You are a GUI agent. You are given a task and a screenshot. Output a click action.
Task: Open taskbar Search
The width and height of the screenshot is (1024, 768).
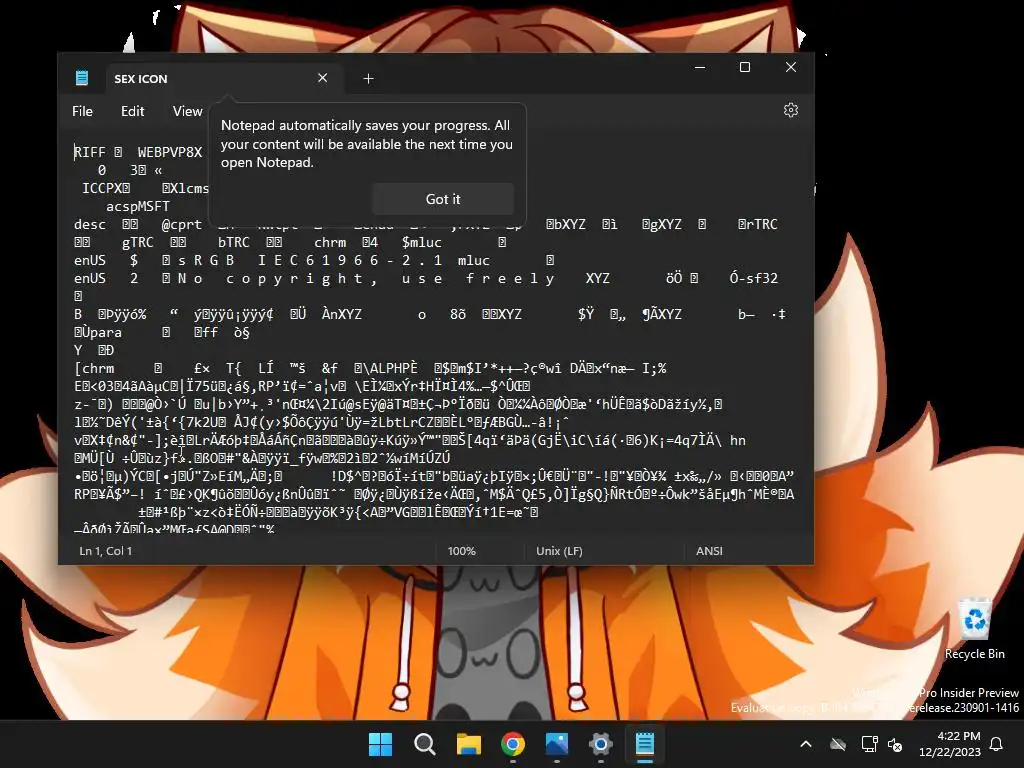pyautogui.click(x=424, y=744)
